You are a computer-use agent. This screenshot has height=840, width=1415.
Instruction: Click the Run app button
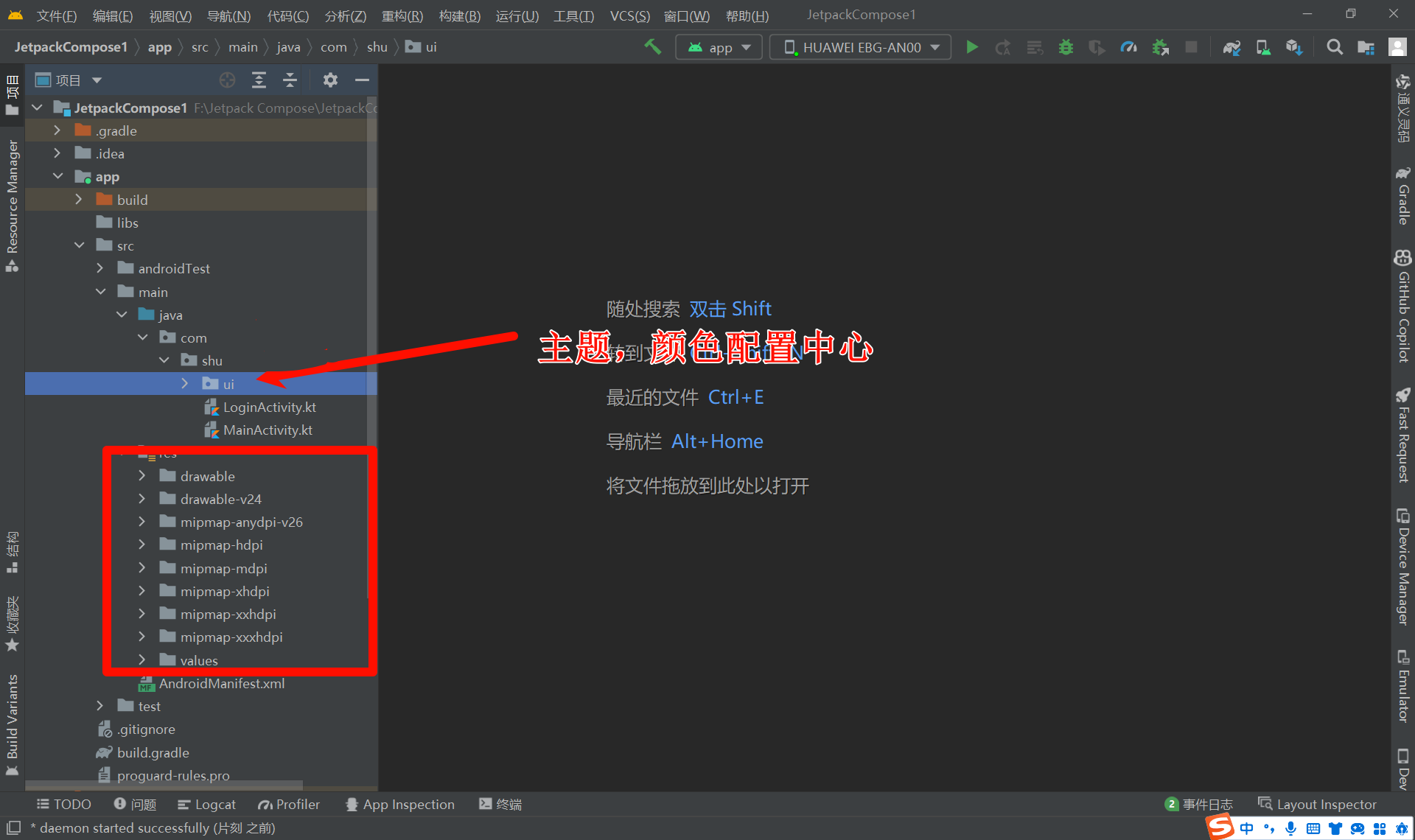pos(971,47)
